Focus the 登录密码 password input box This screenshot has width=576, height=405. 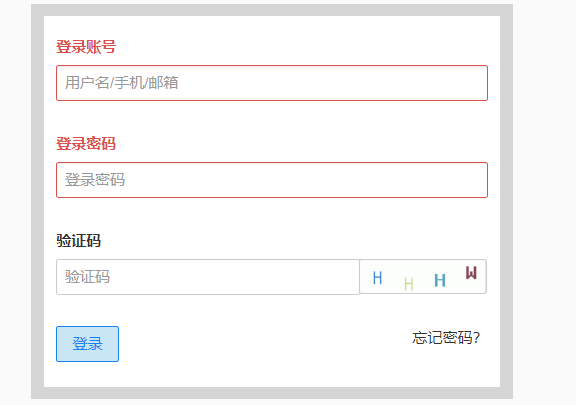click(x=272, y=180)
